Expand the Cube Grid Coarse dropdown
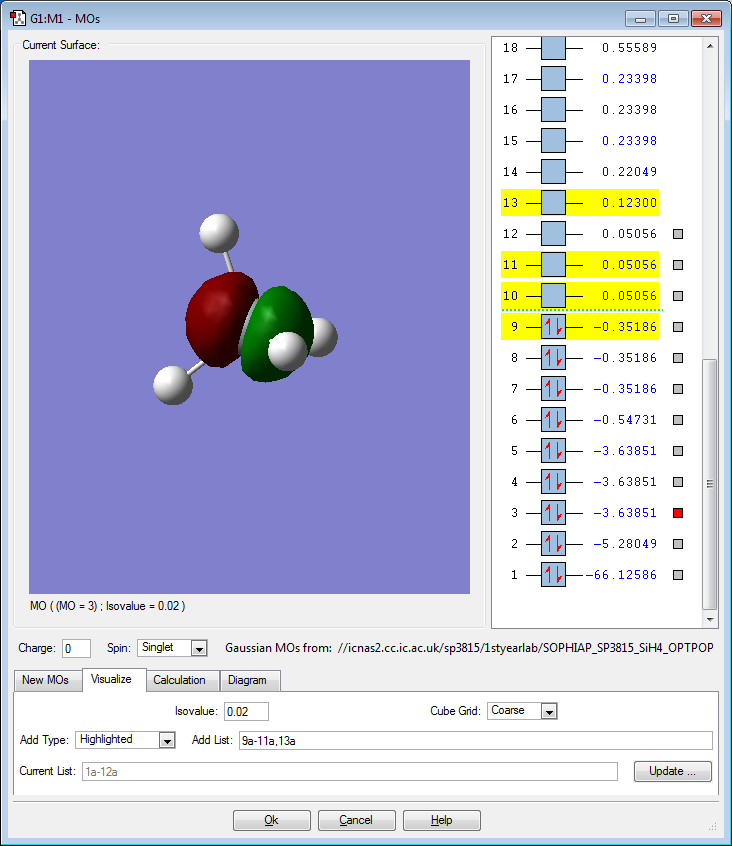The image size is (732, 846). 548,711
